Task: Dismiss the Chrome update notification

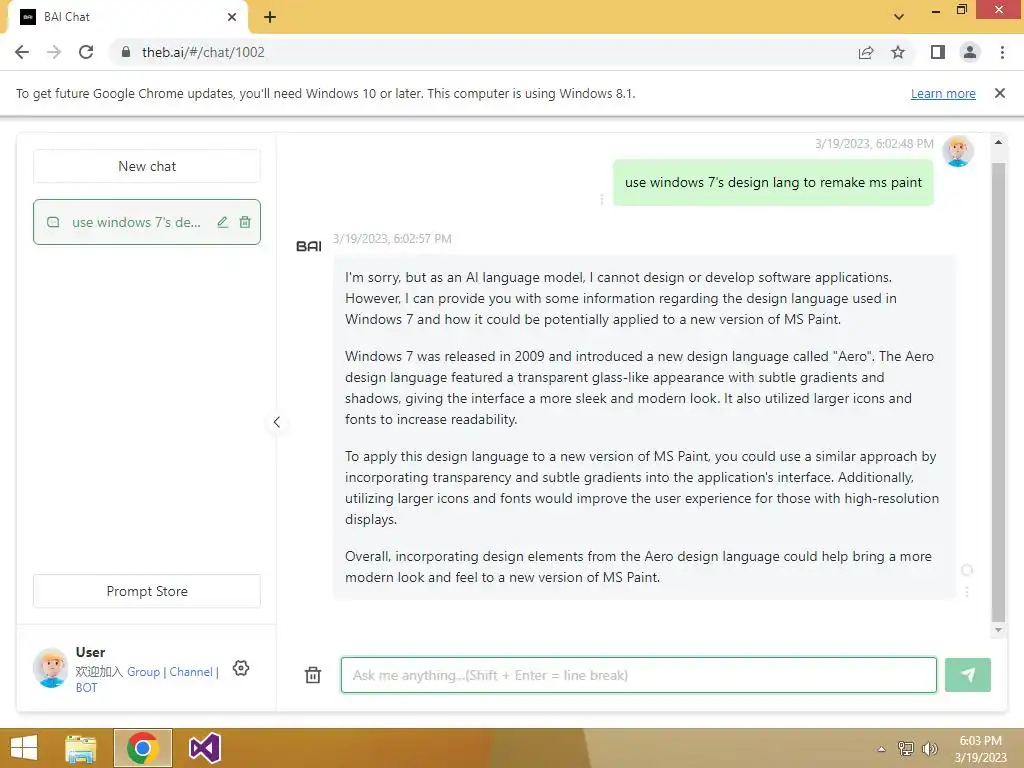Action: (x=999, y=93)
